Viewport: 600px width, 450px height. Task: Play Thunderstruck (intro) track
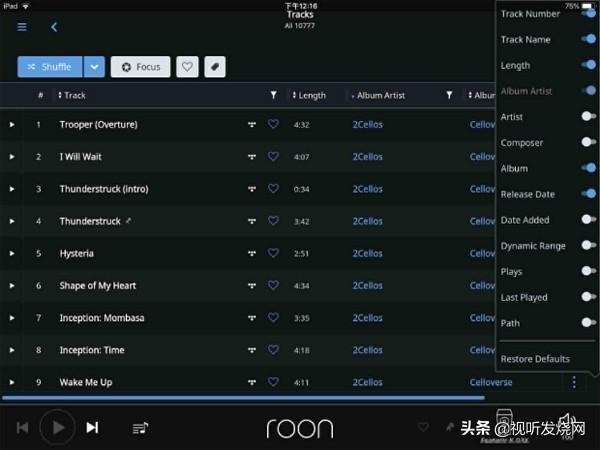(12, 189)
